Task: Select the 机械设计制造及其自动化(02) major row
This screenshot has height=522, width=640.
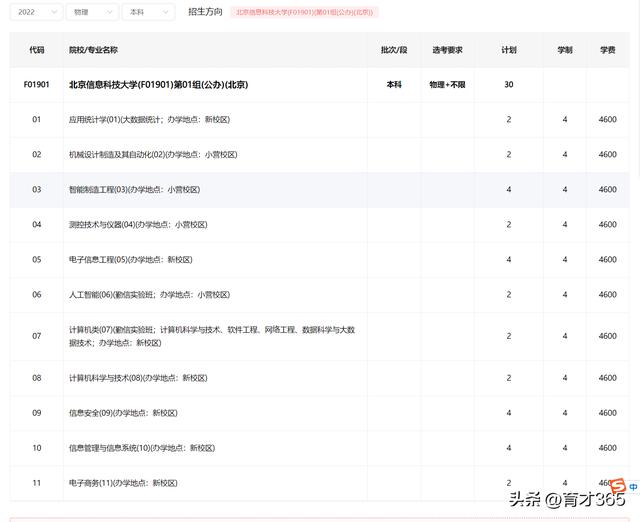Action: 320,155
